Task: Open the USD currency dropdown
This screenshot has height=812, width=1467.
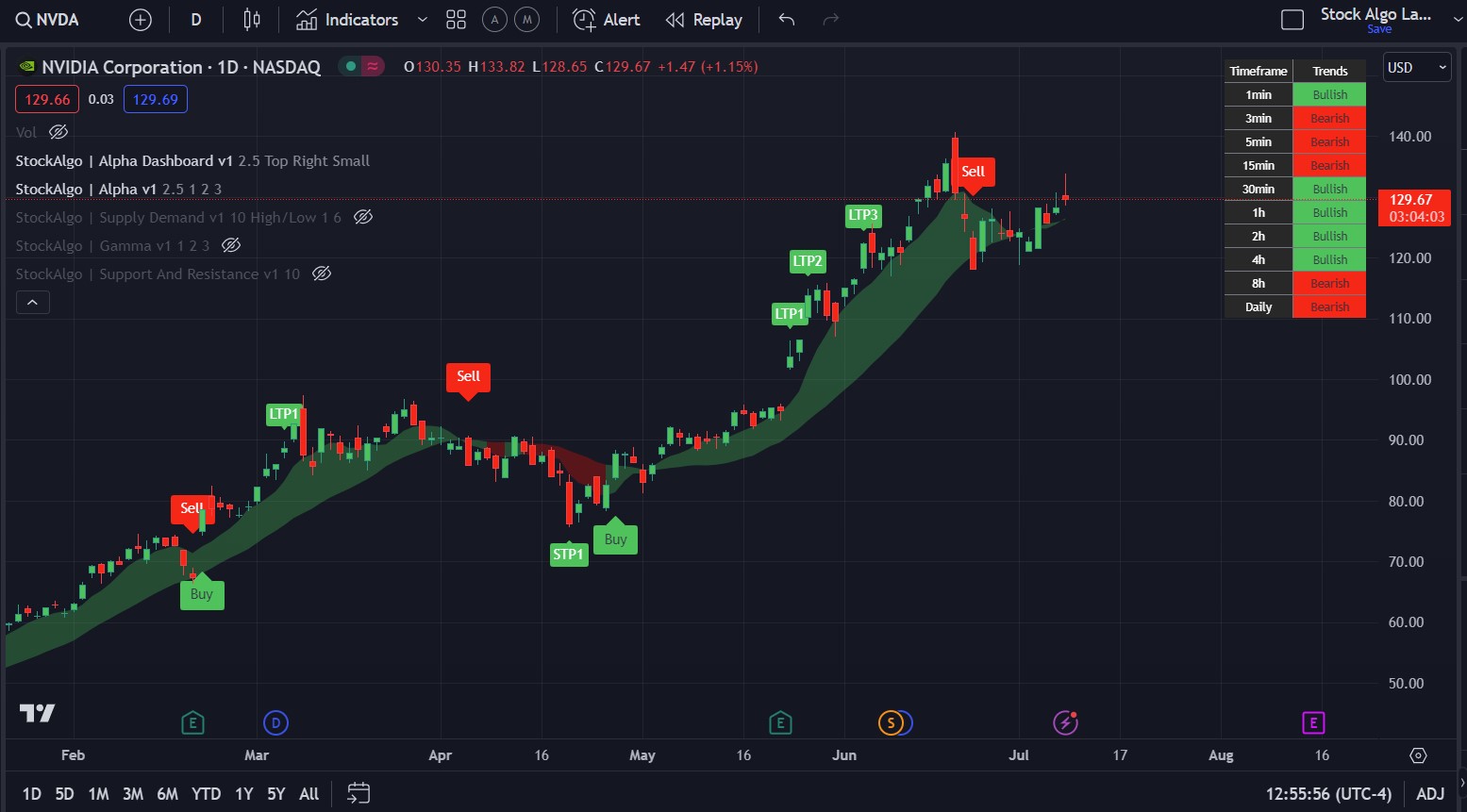Action: (x=1417, y=67)
